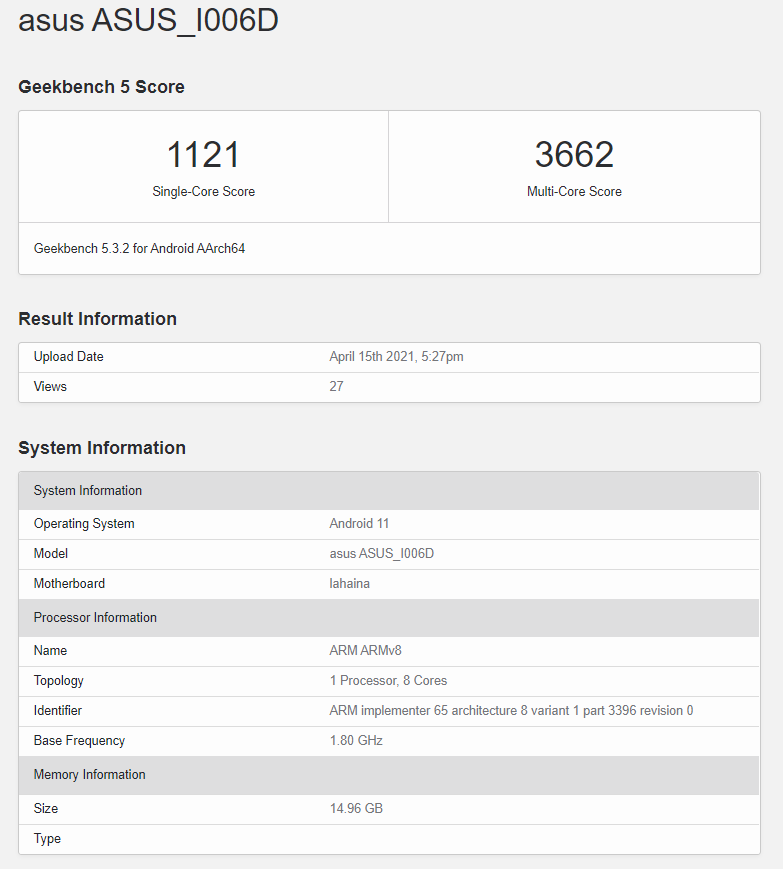Select the date 'April 15th 2021, 5:27pm'
This screenshot has height=869, width=783.
click(x=396, y=356)
